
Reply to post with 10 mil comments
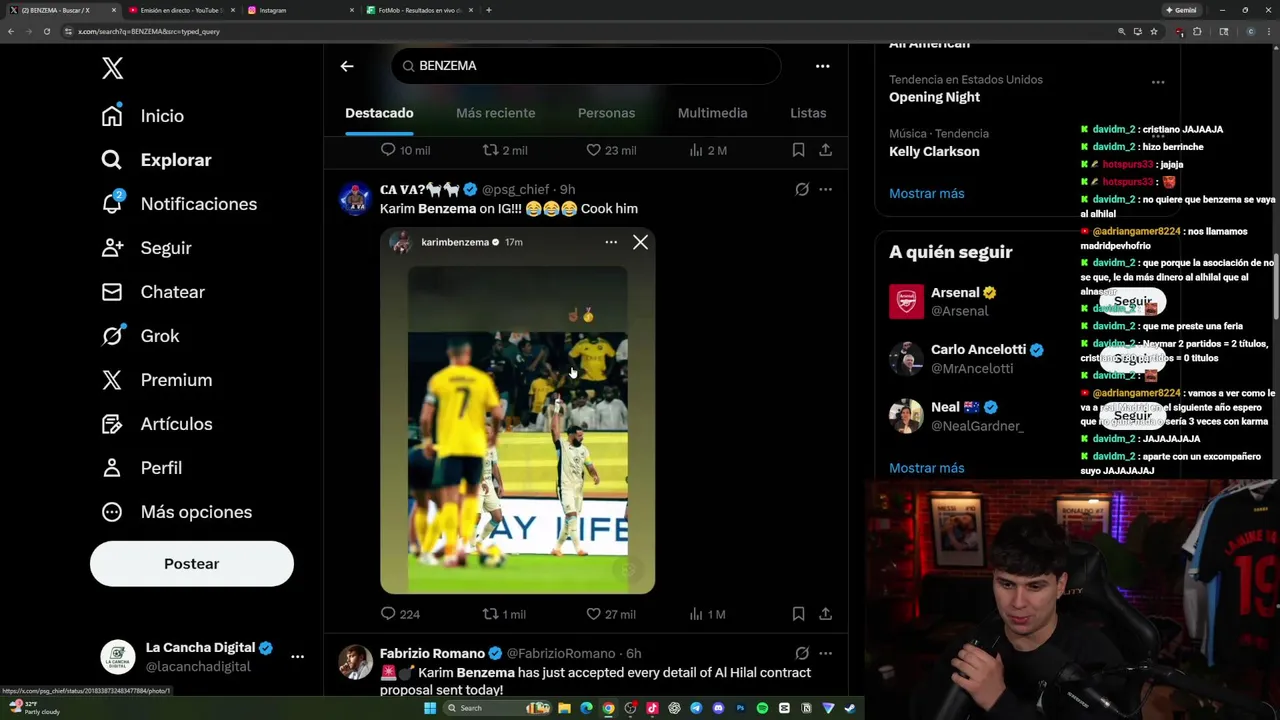point(405,150)
